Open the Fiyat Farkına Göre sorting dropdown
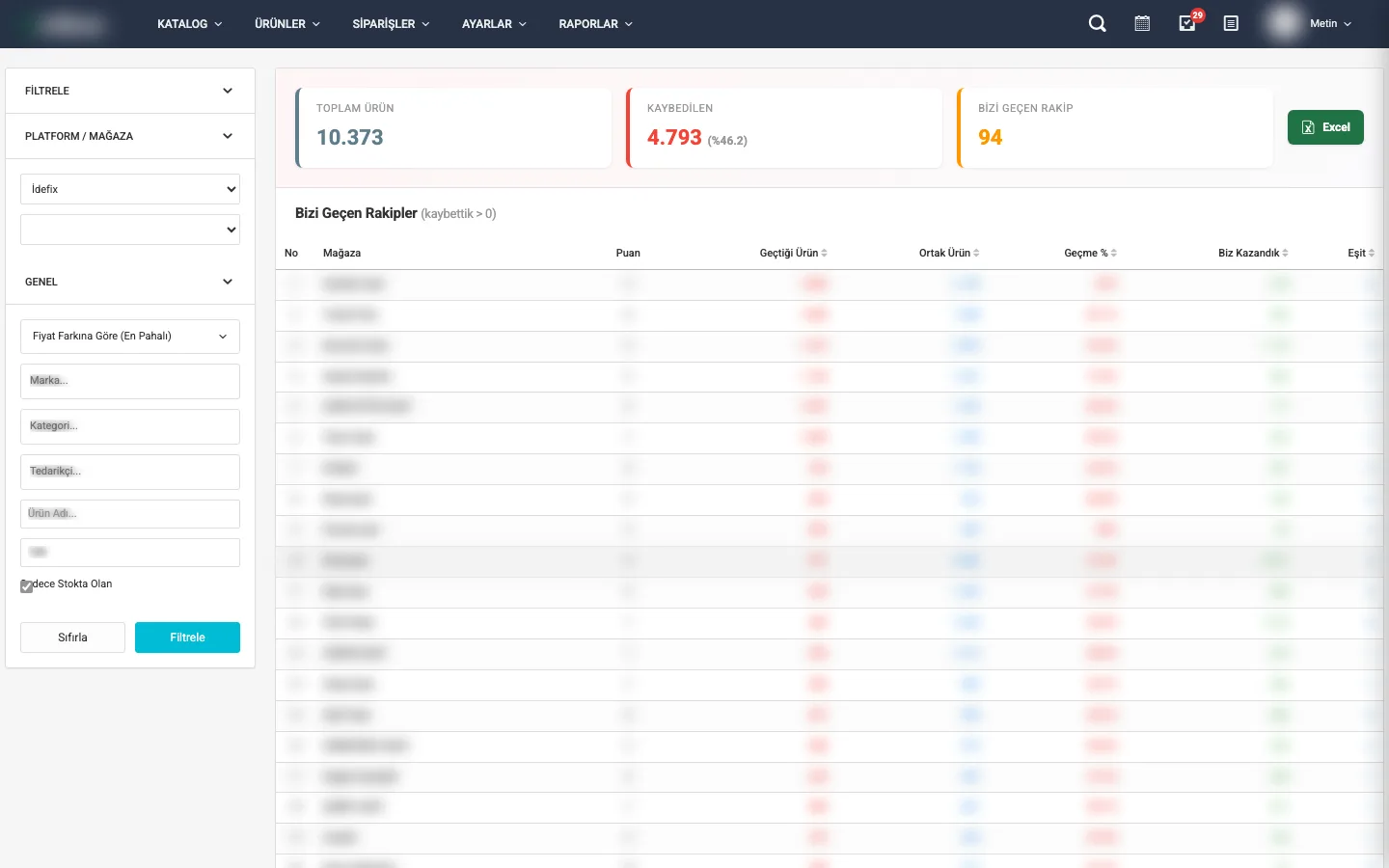 coord(130,337)
